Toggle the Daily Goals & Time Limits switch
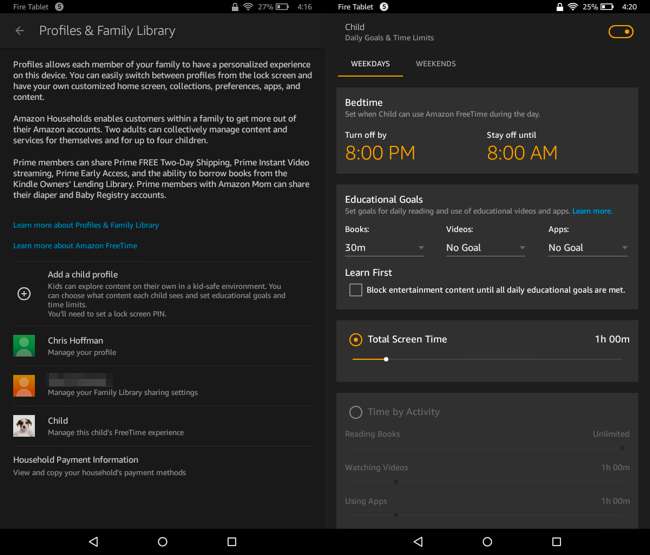This screenshot has height=555, width=650. 620,32
